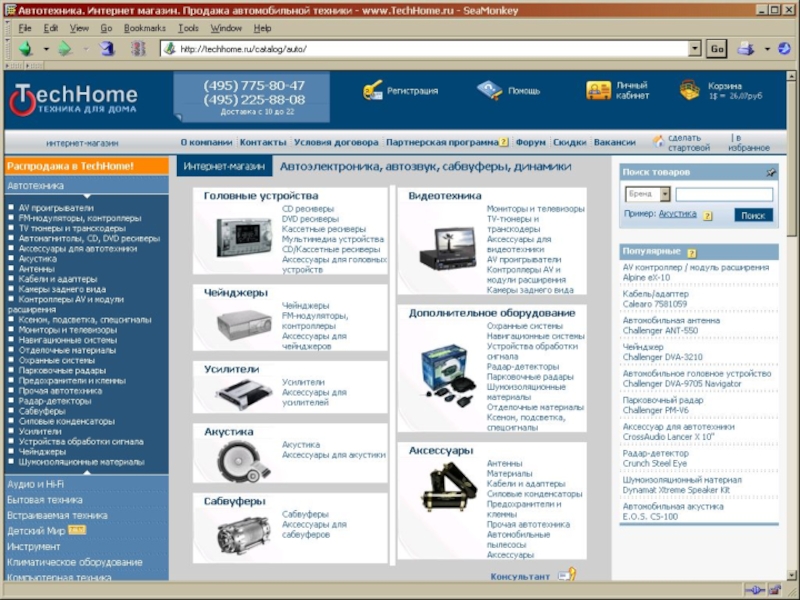Click the product search text field
The width and height of the screenshot is (800, 600).
723,195
